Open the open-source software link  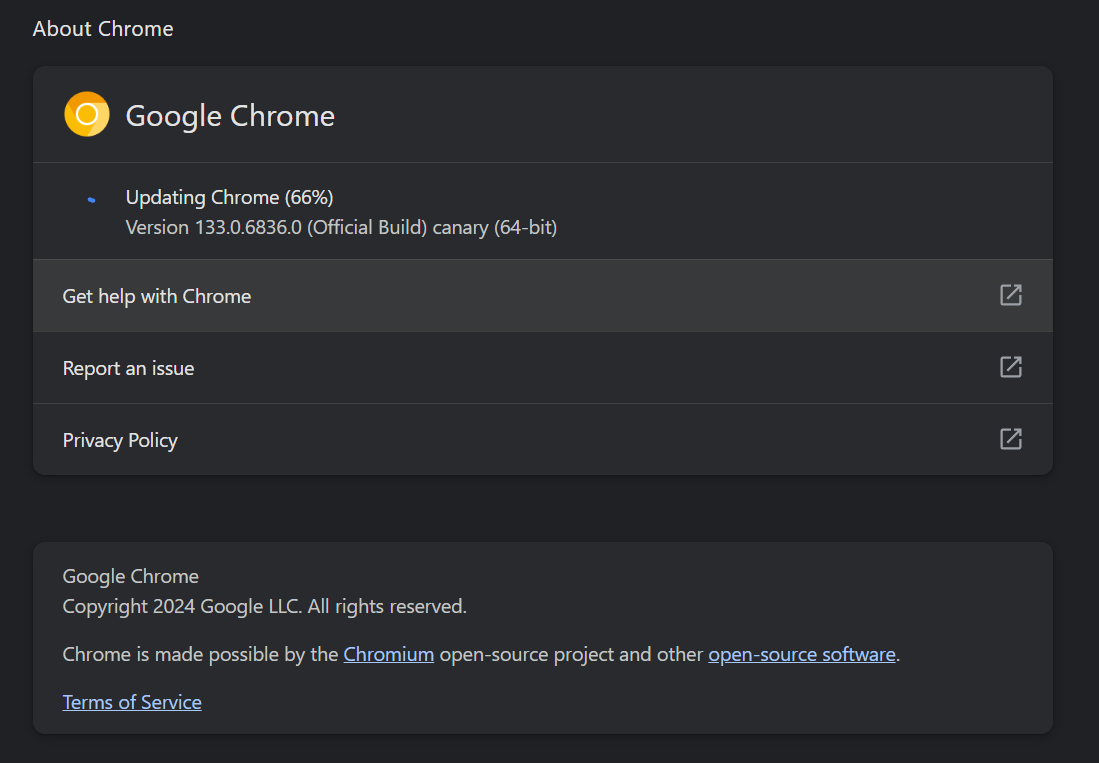802,654
